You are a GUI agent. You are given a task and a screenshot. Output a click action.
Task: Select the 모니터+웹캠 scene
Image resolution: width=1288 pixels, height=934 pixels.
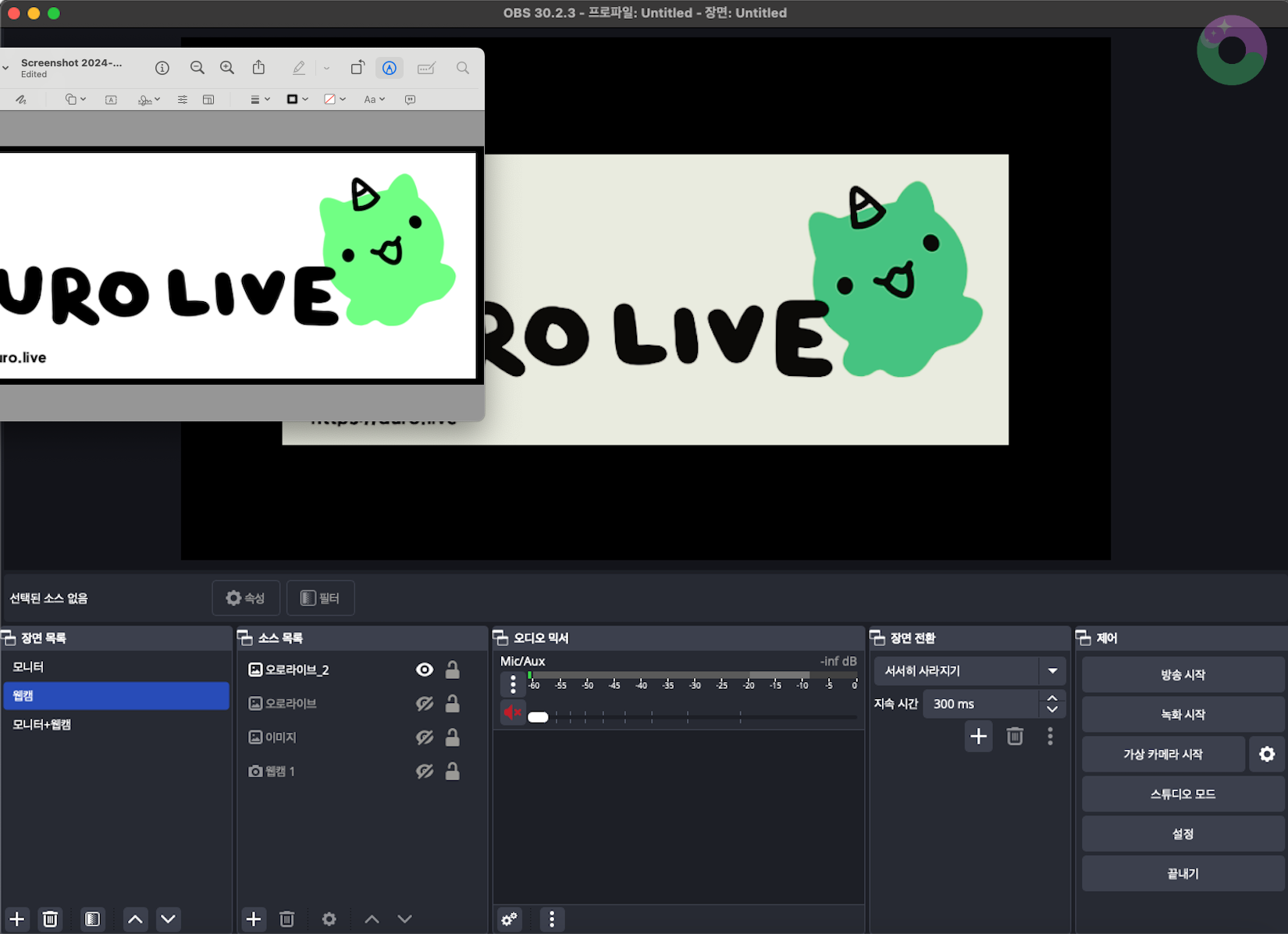click(116, 724)
